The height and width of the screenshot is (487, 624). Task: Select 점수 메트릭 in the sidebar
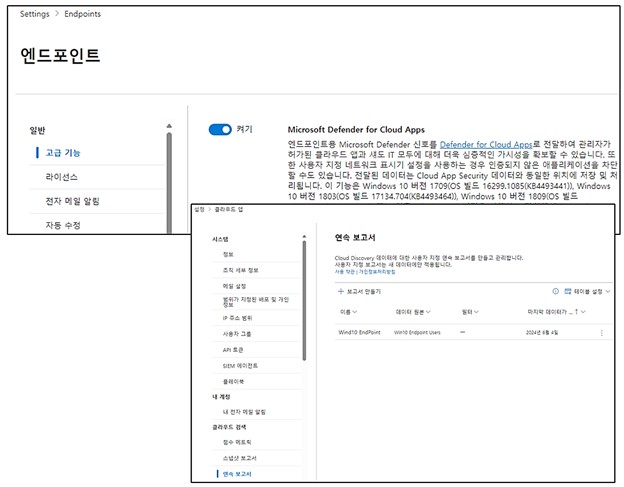(237, 442)
